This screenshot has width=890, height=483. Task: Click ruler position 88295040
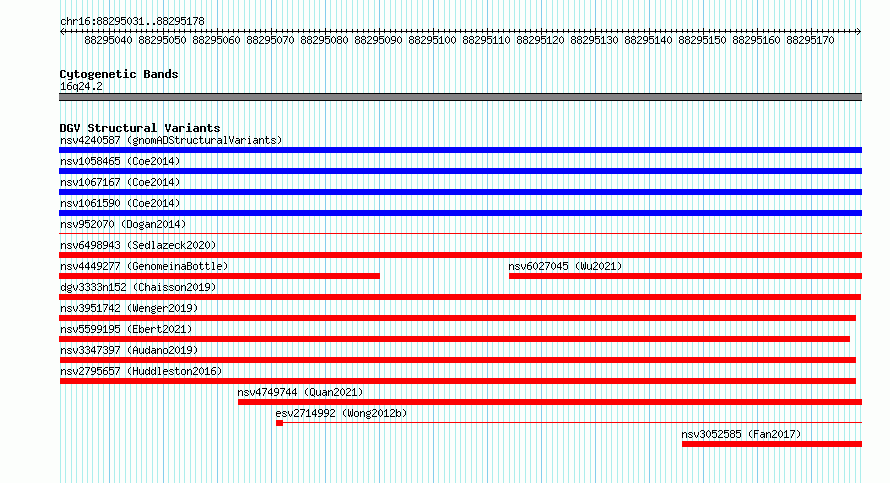click(x=108, y=40)
